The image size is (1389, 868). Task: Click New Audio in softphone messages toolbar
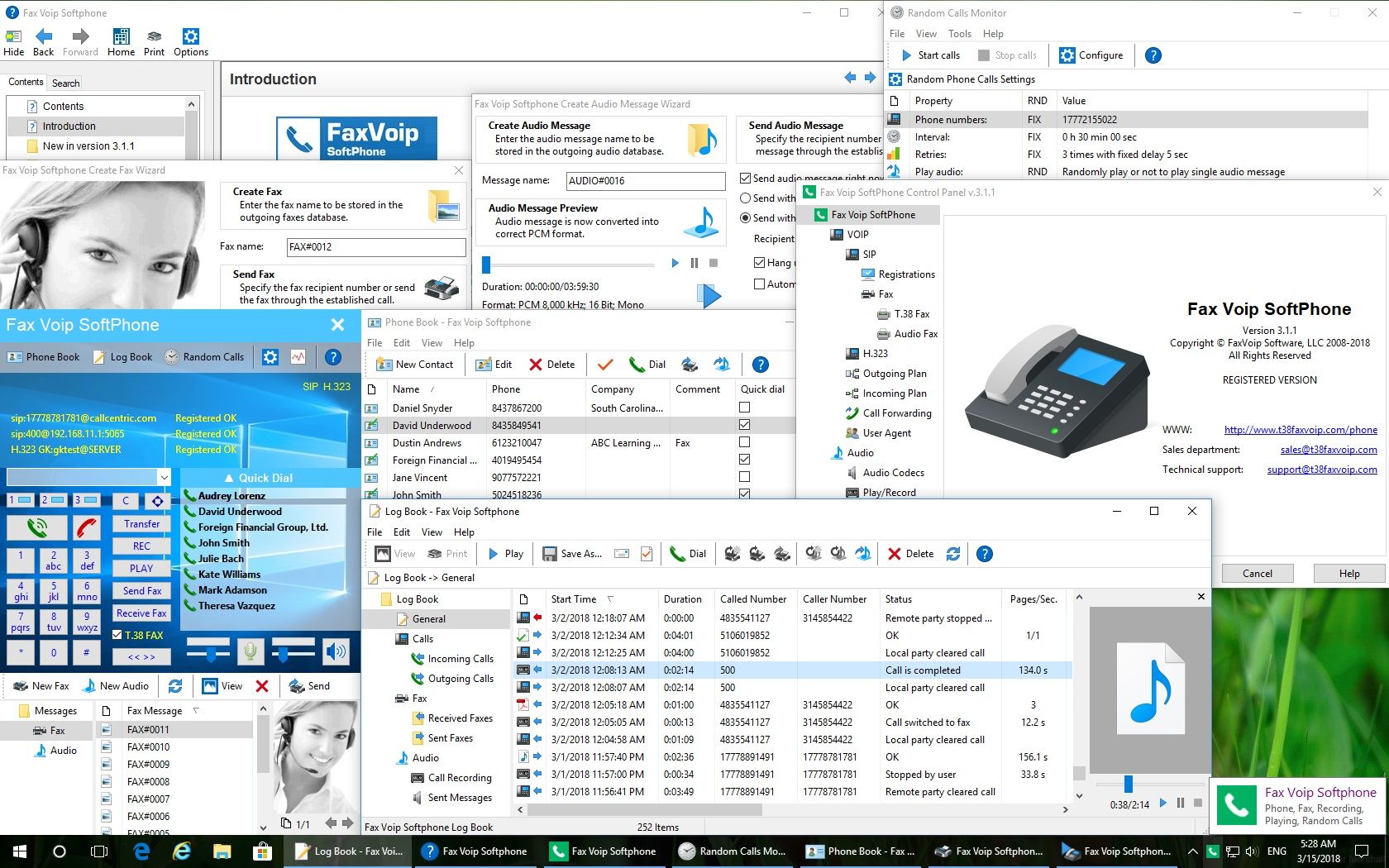click(114, 686)
